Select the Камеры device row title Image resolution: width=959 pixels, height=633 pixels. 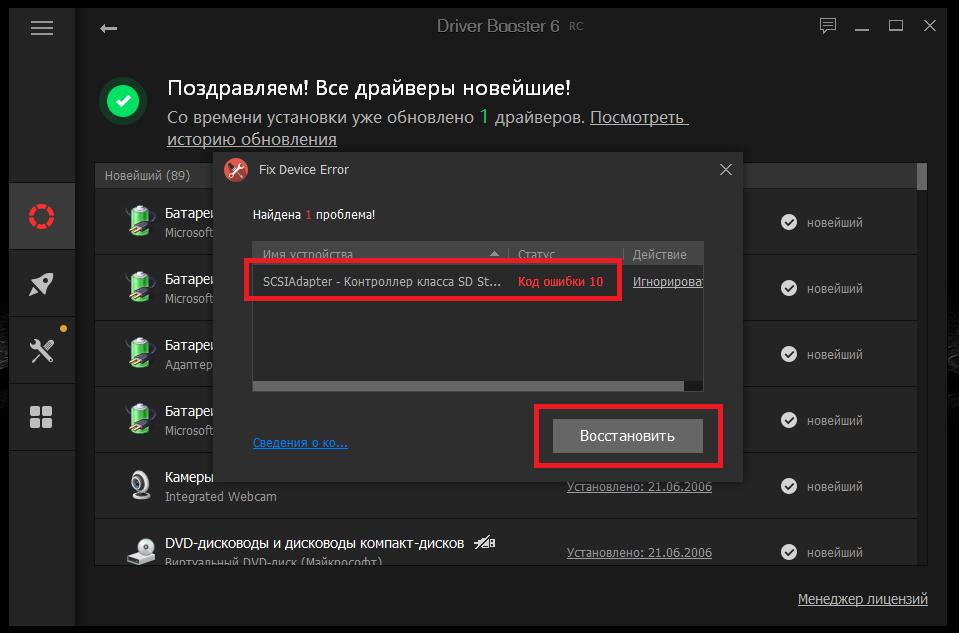coord(189,476)
